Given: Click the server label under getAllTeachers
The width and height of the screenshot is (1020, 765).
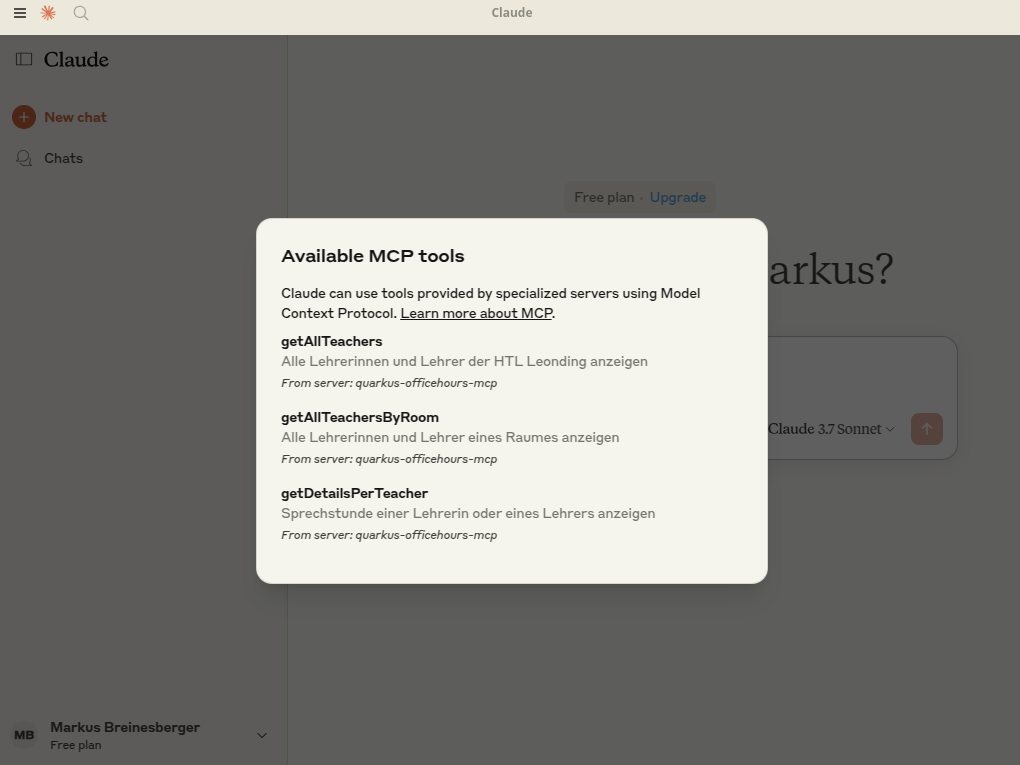Looking at the screenshot, I should [389, 382].
